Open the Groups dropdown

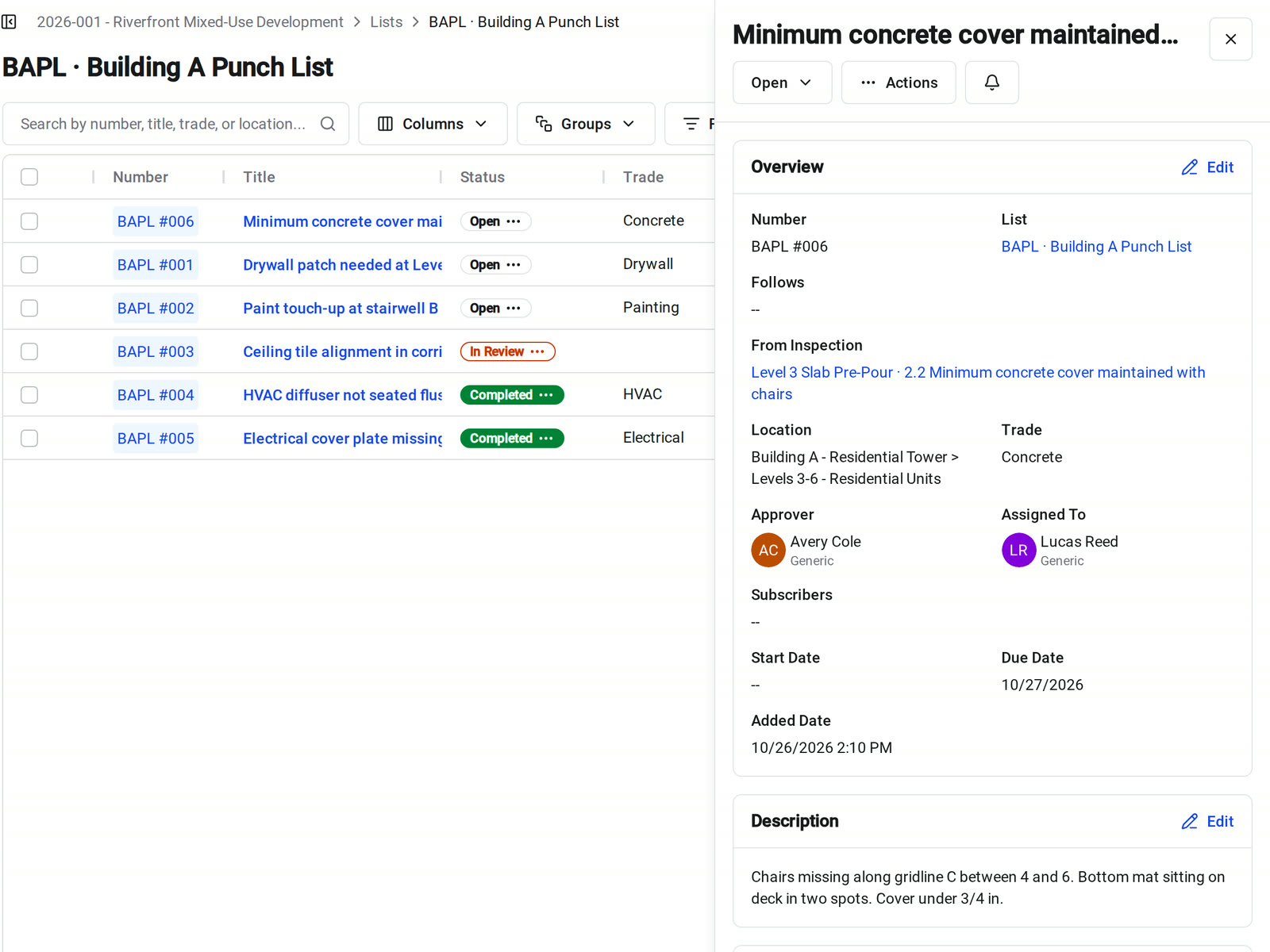586,124
